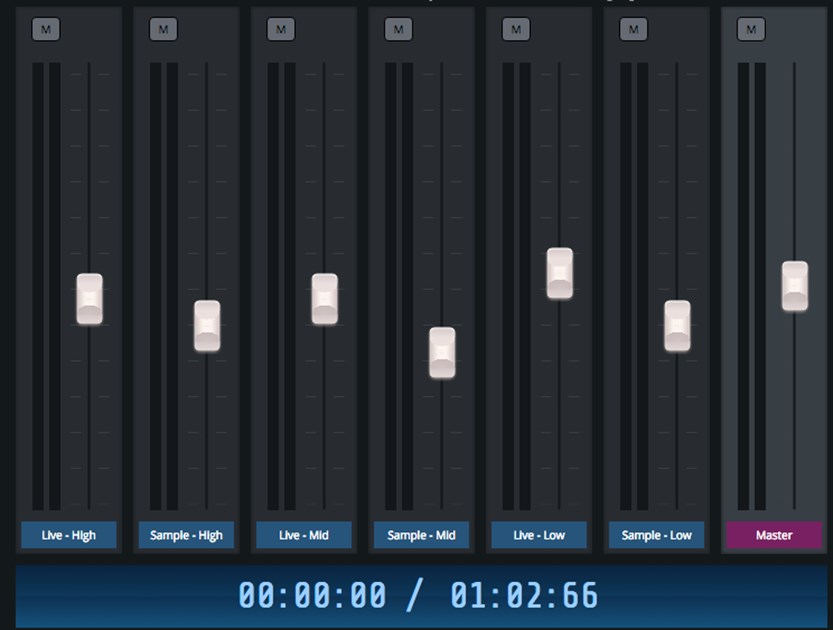Click the purple Master label

tap(774, 535)
